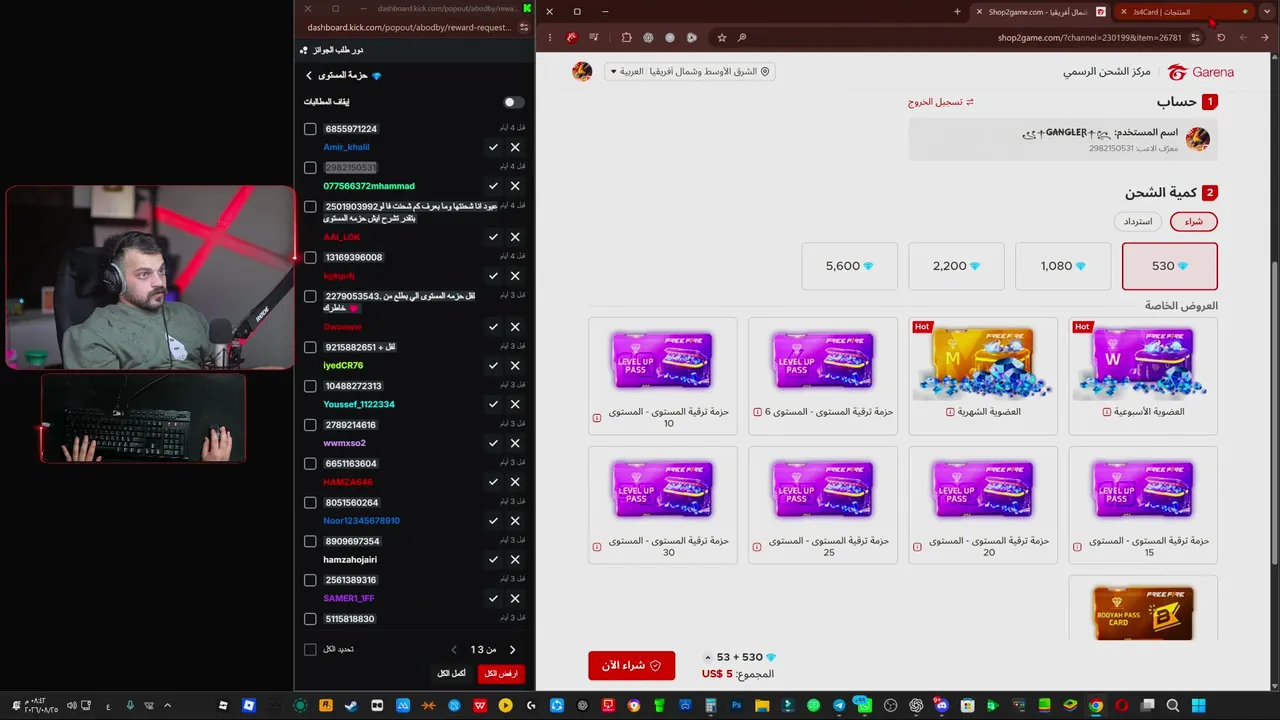Select the 1,080 diamonds amount
Viewport: 1280px width, 720px height.
tap(1063, 266)
